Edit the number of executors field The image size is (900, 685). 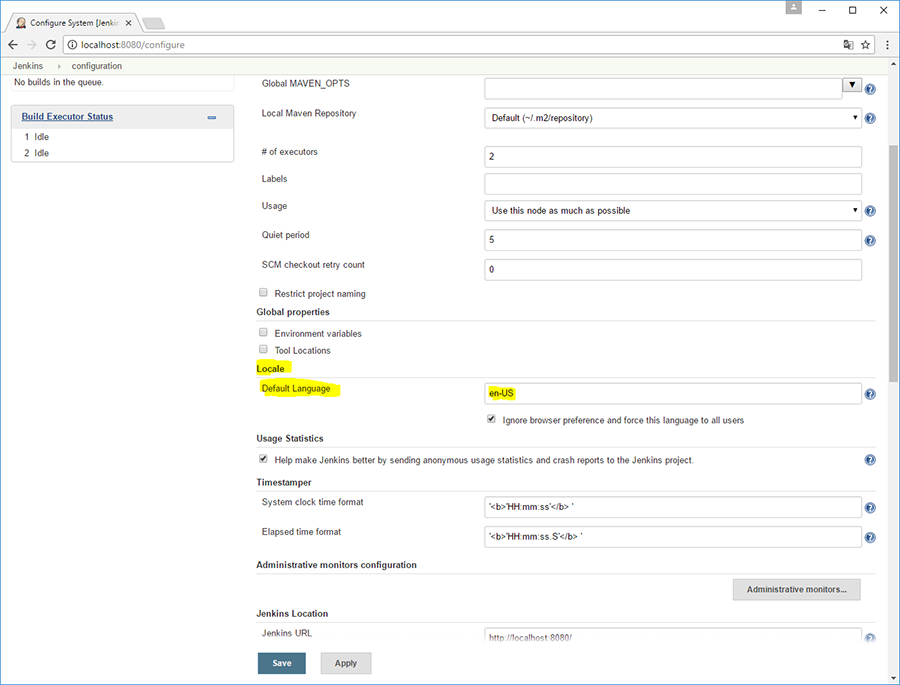tap(673, 157)
